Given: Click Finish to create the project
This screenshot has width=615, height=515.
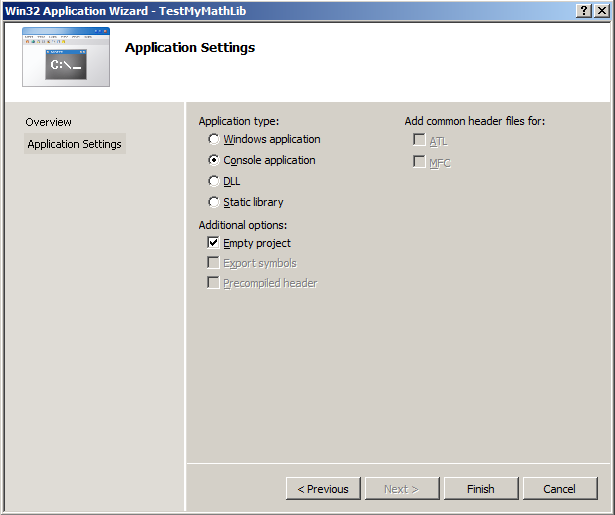Looking at the screenshot, I should 480,489.
